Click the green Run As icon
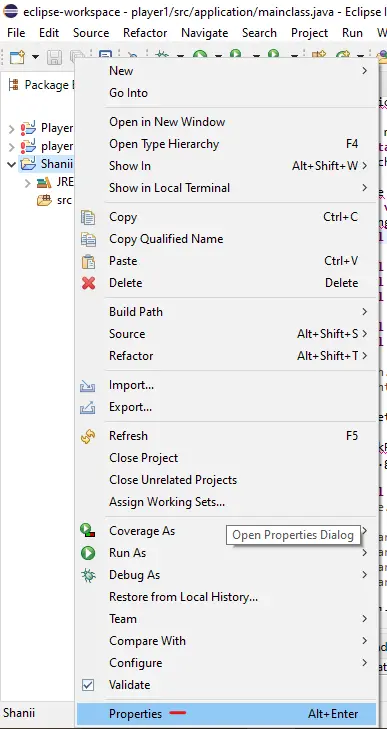This screenshot has height=729, width=387. [x=88, y=553]
